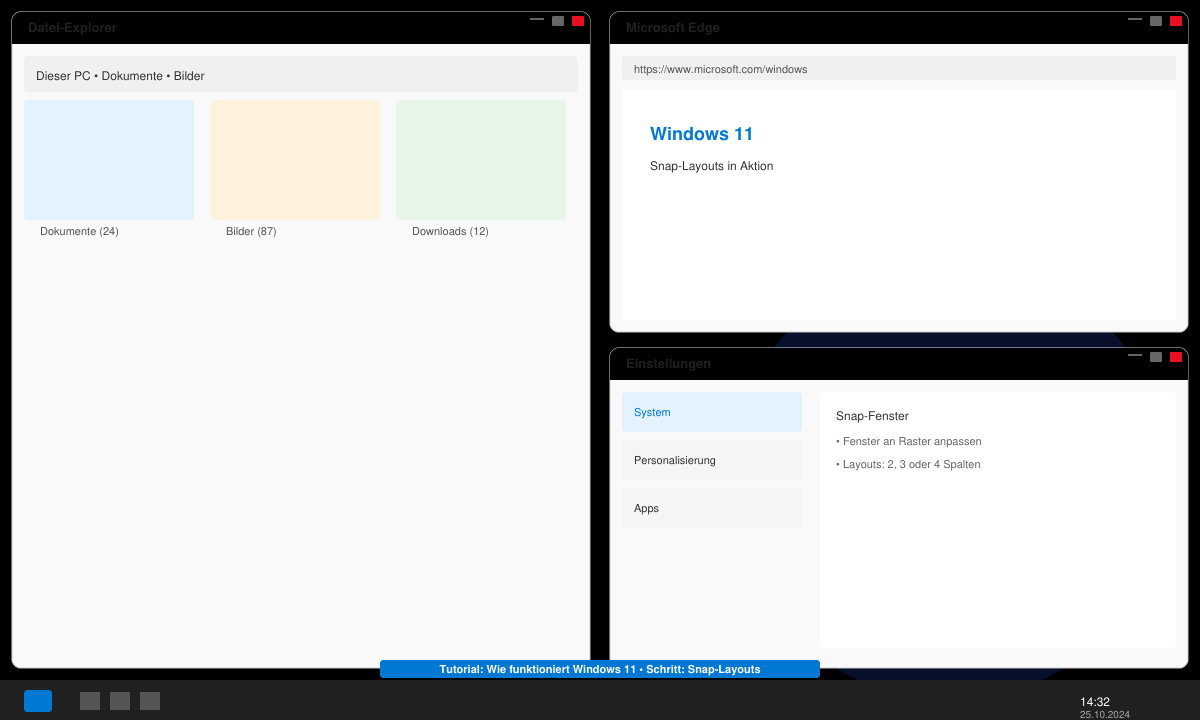Screen dimensions: 1200x720
Task: Click the Windows 11 heading in Edge
Action: pyautogui.click(x=701, y=134)
